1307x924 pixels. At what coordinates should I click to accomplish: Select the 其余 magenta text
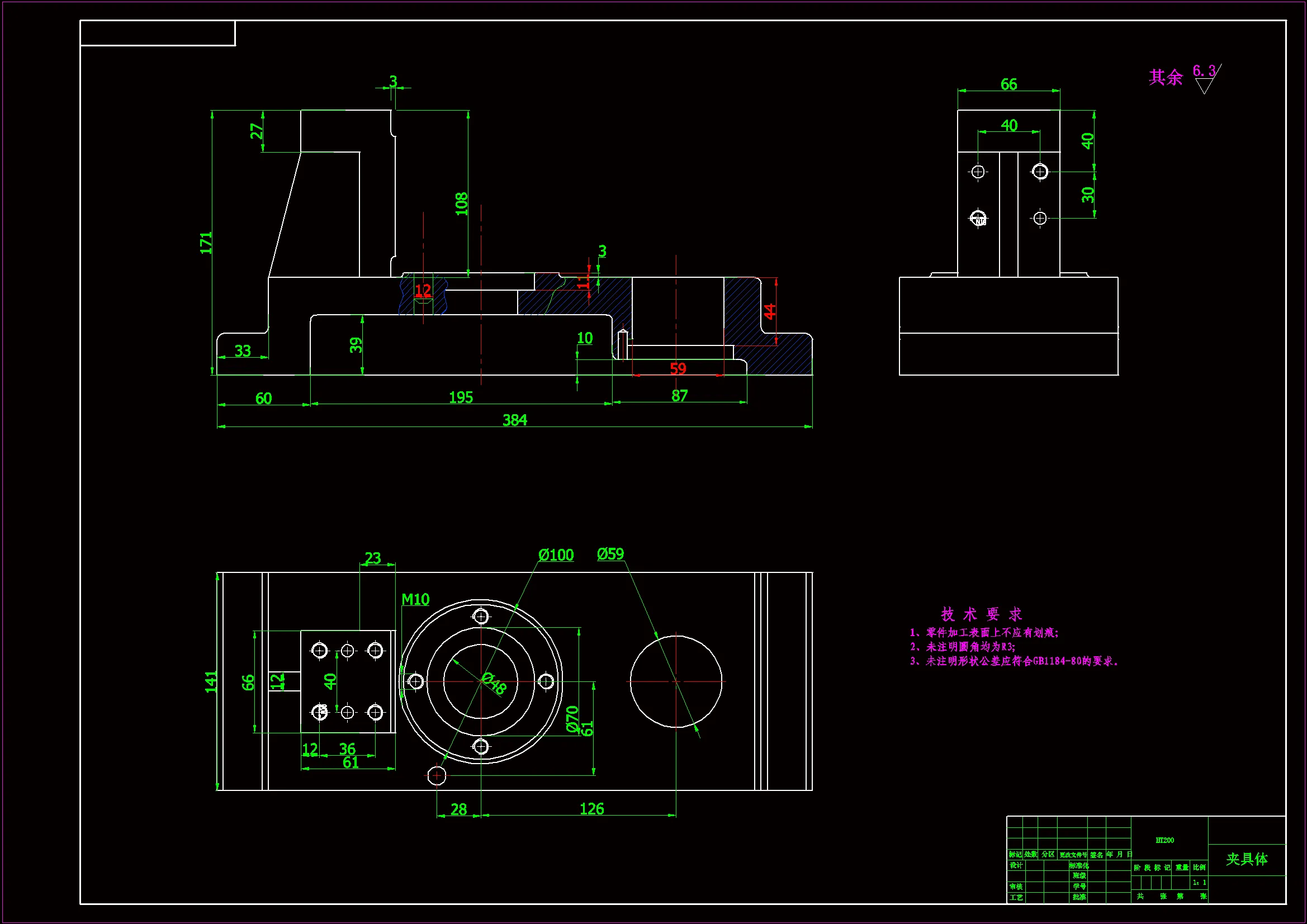coord(1165,78)
